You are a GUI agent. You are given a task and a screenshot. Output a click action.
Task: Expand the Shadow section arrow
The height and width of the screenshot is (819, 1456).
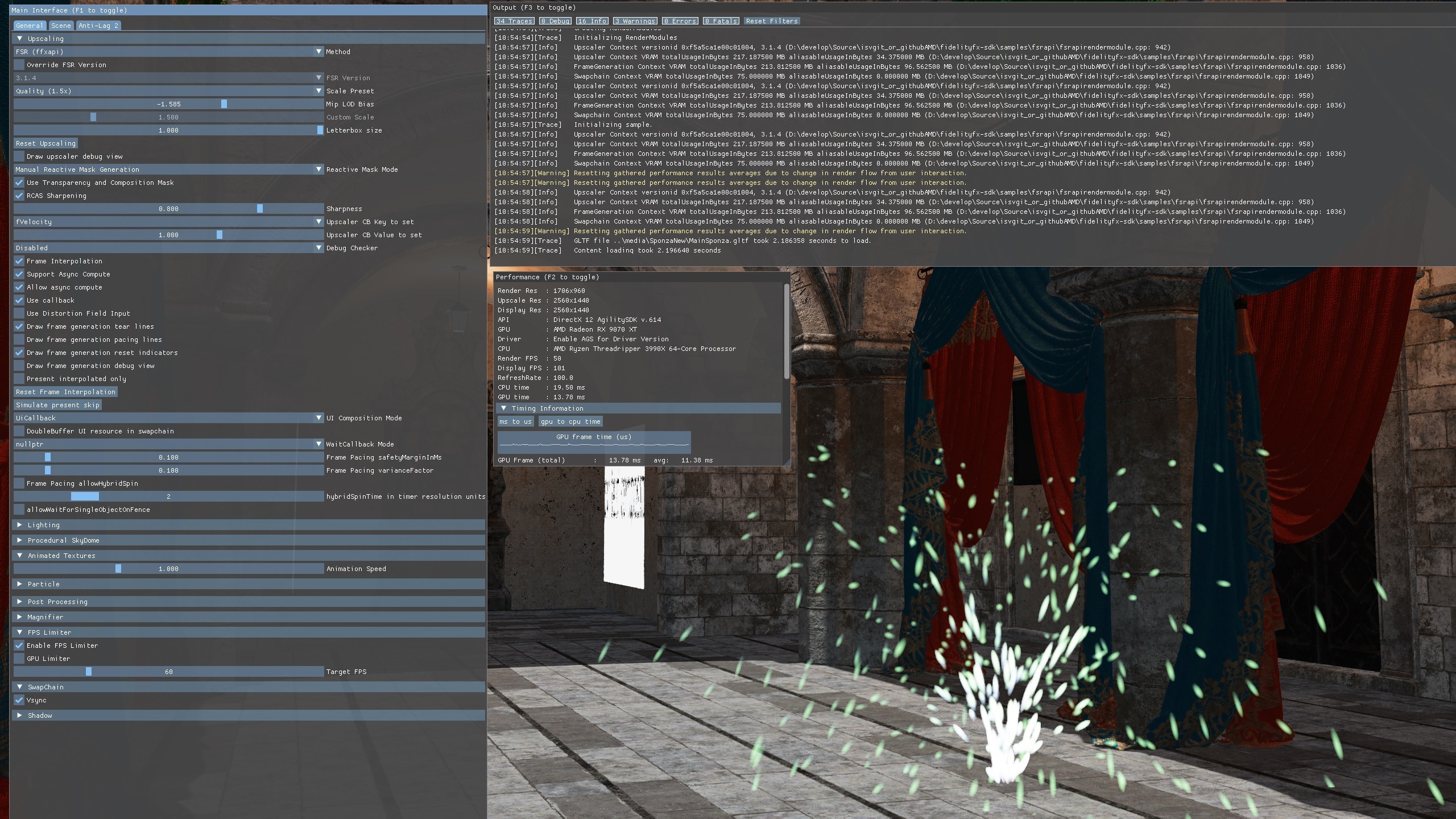click(19, 715)
